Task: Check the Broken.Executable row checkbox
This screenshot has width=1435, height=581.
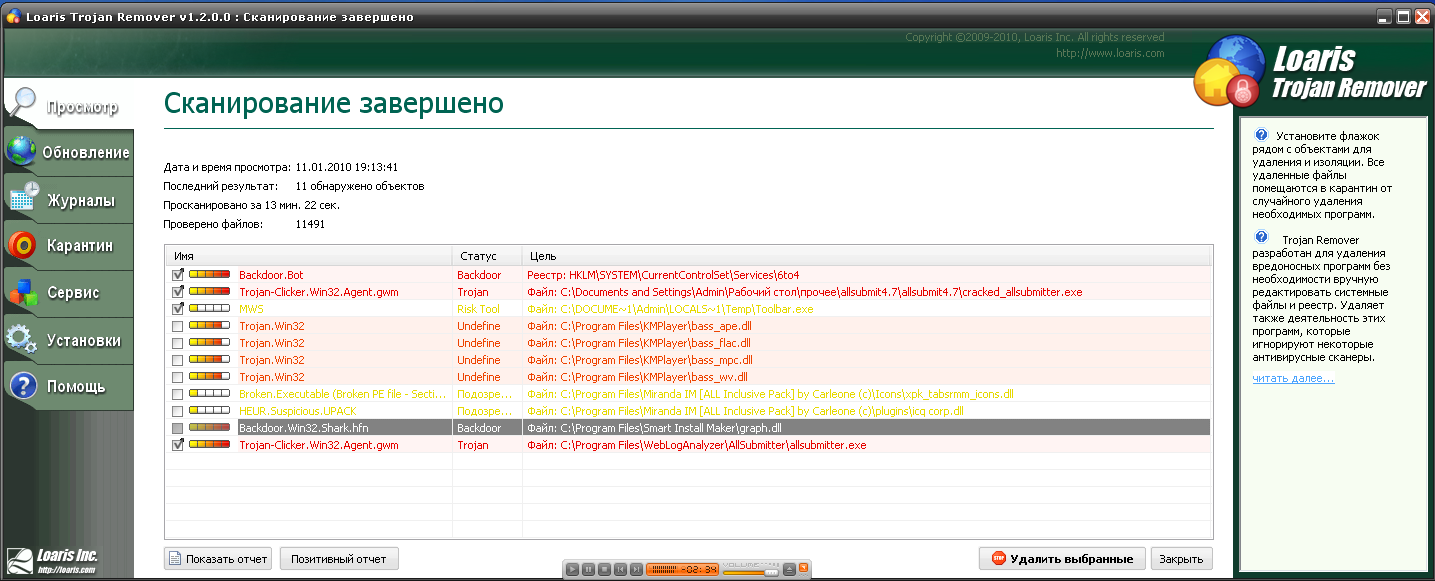Action: [x=178, y=394]
